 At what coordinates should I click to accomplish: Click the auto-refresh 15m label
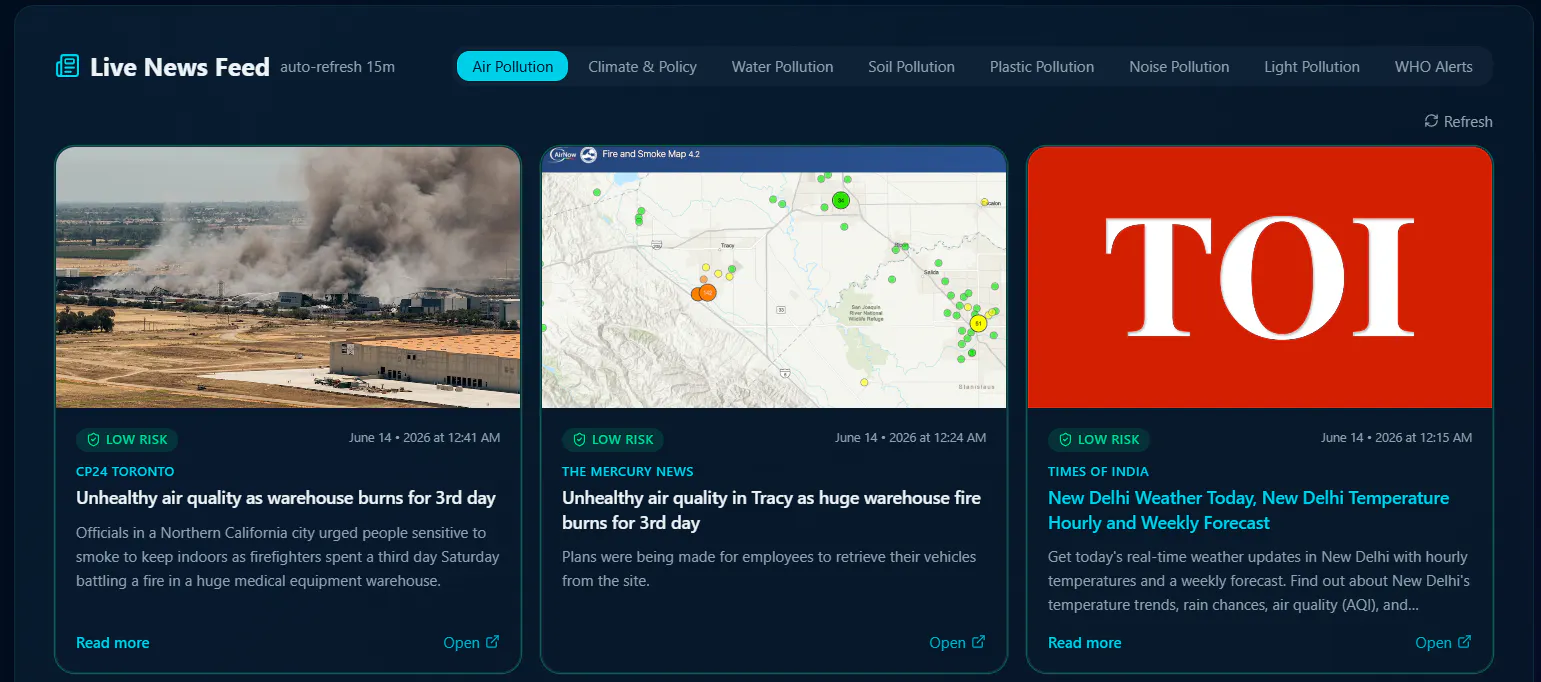pyautogui.click(x=338, y=67)
